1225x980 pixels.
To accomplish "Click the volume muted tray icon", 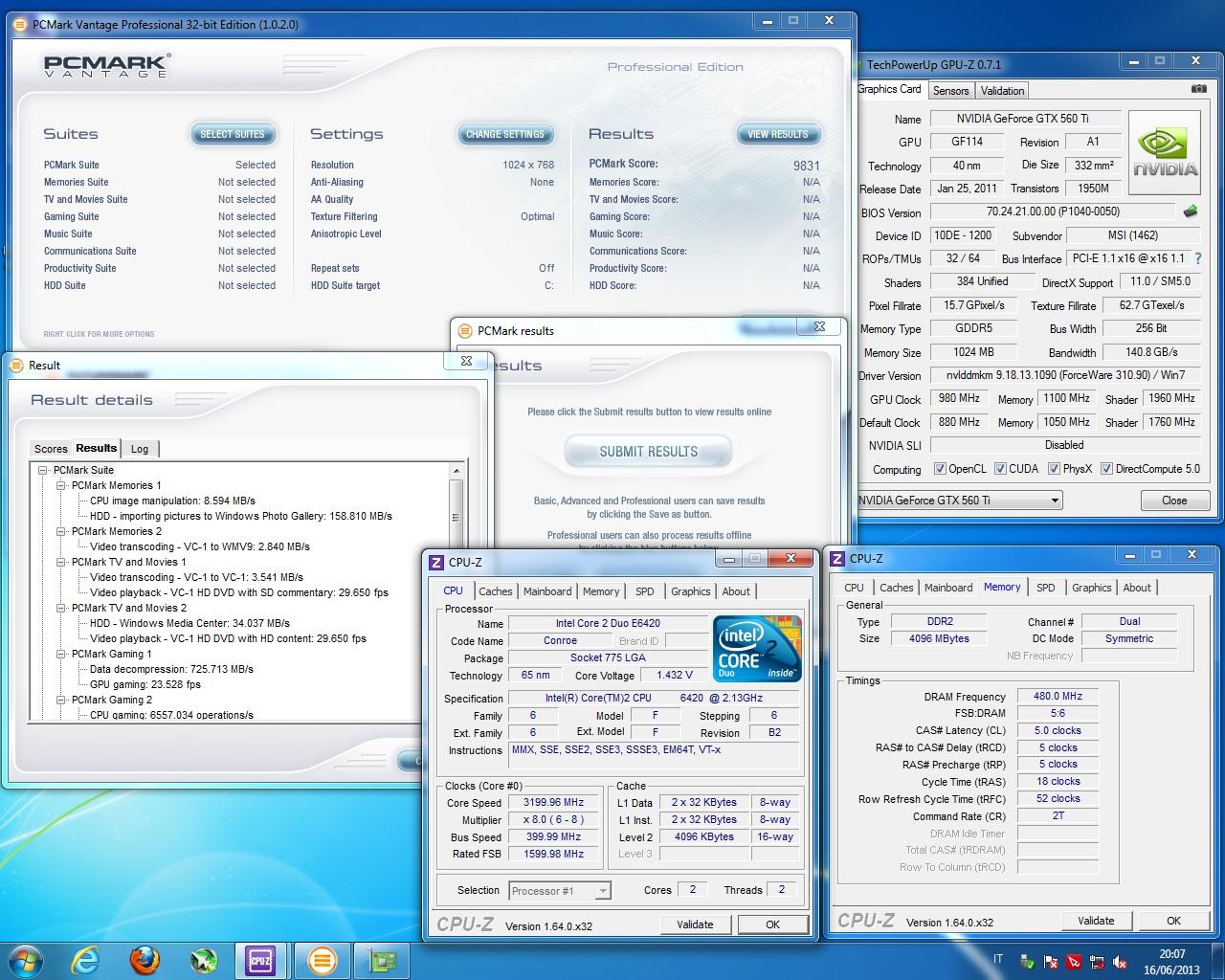I will coord(1120,961).
